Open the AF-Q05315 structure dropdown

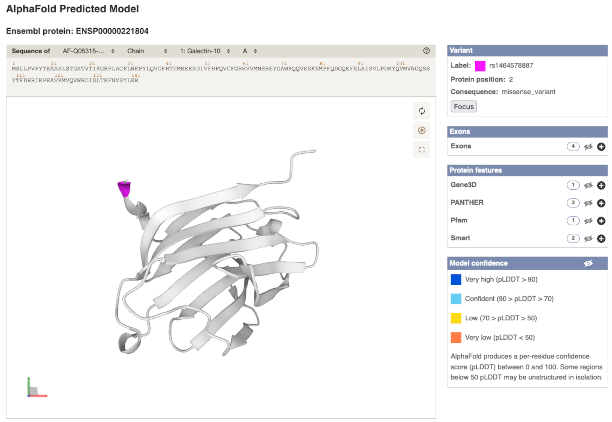click(88, 50)
